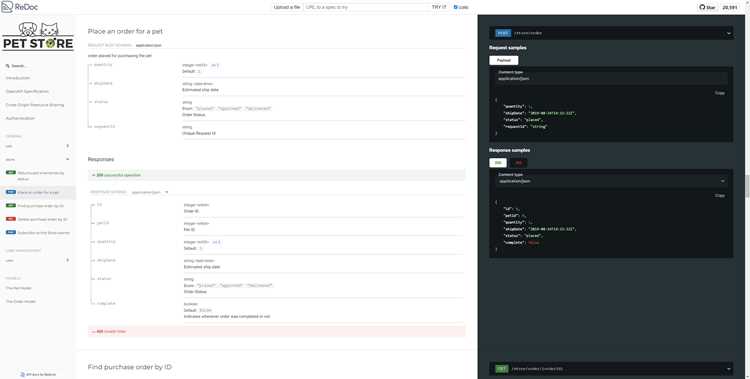Click the Place an order for a pet heading
The image size is (750, 379).
click(x=125, y=31)
